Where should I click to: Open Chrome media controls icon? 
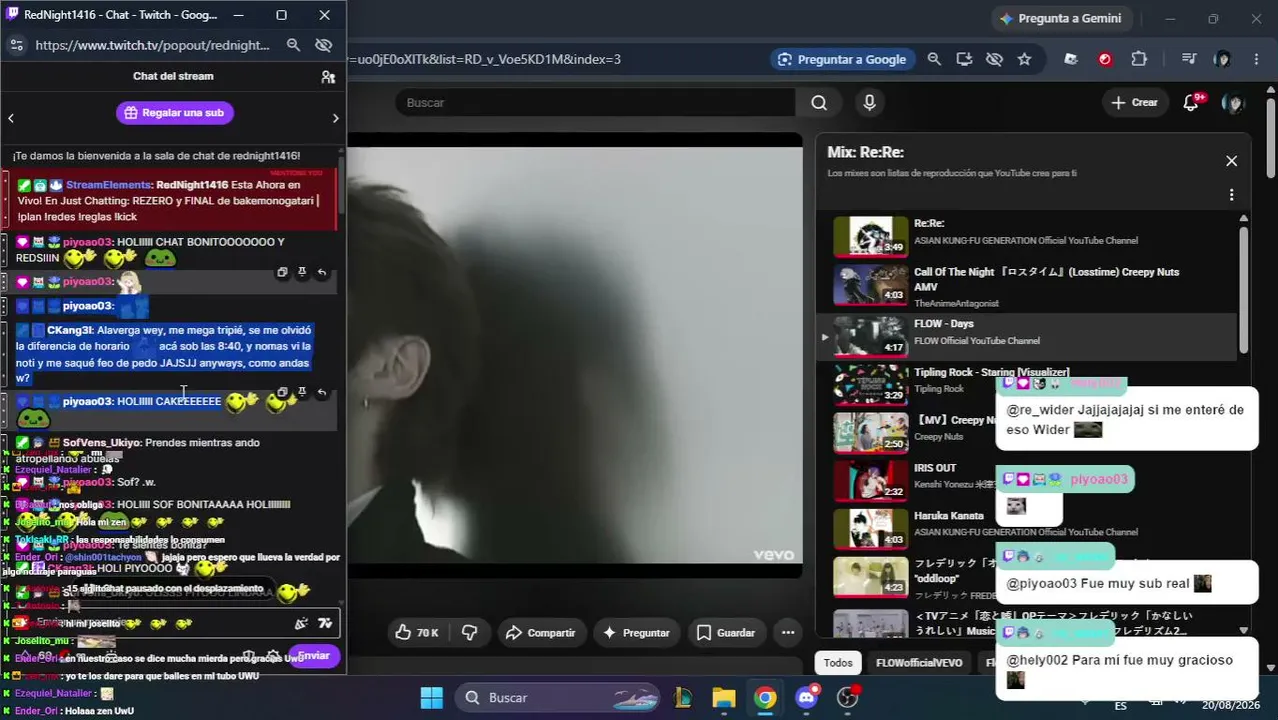click(x=1188, y=59)
